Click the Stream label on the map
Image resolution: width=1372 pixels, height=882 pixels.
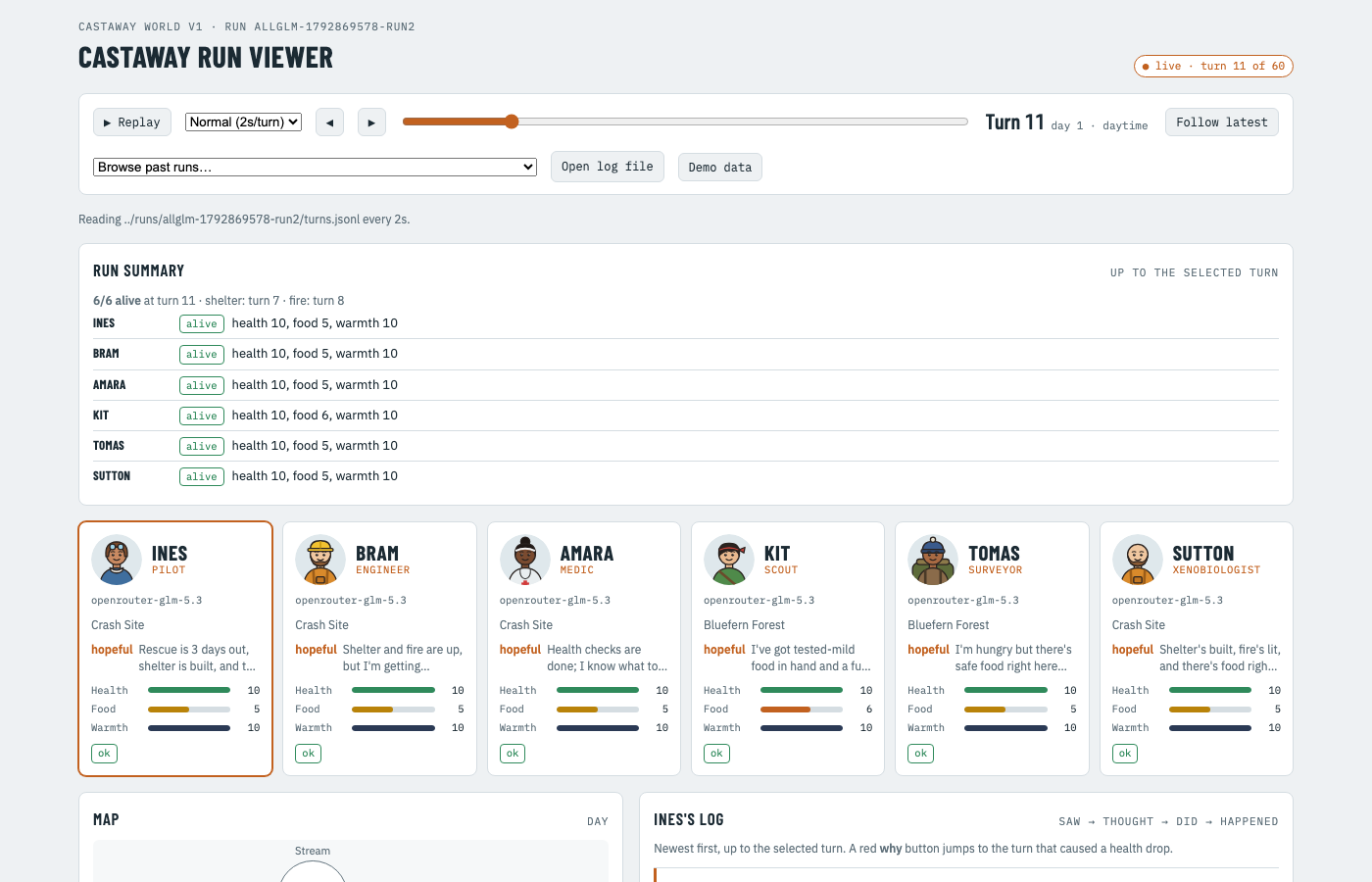pyautogui.click(x=313, y=851)
